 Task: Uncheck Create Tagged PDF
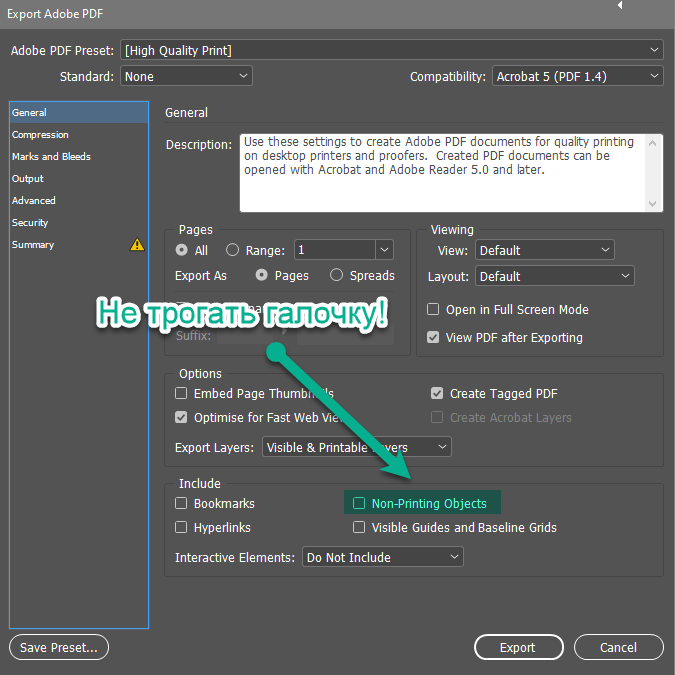(437, 393)
